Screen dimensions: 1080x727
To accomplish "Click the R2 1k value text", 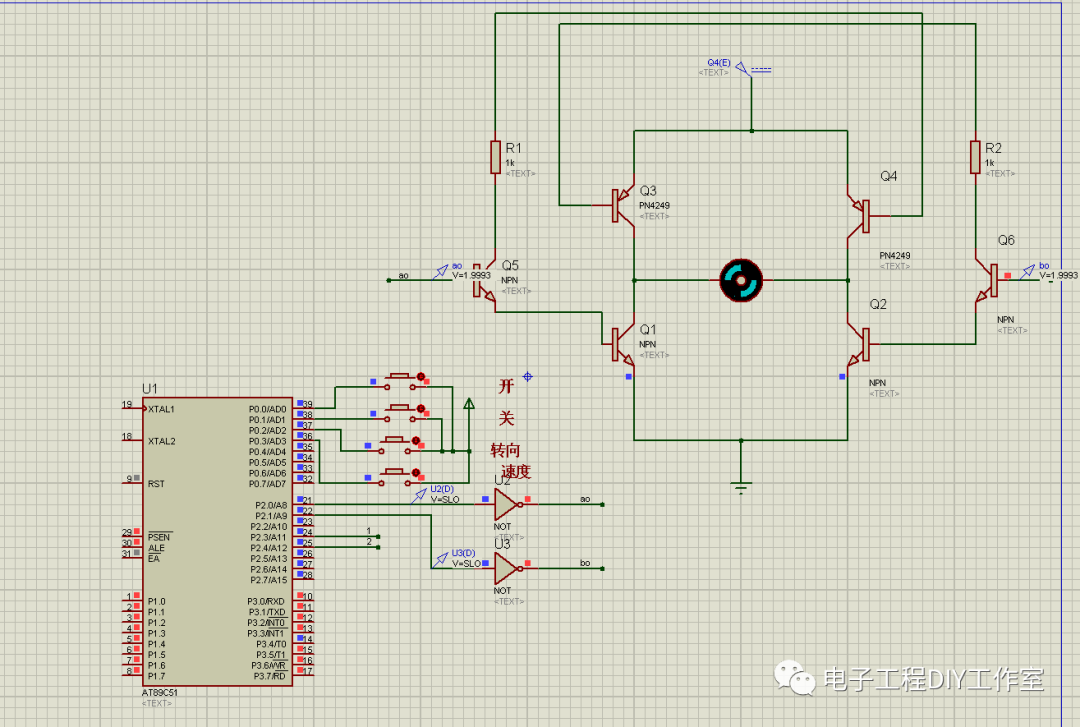I will 990,163.
